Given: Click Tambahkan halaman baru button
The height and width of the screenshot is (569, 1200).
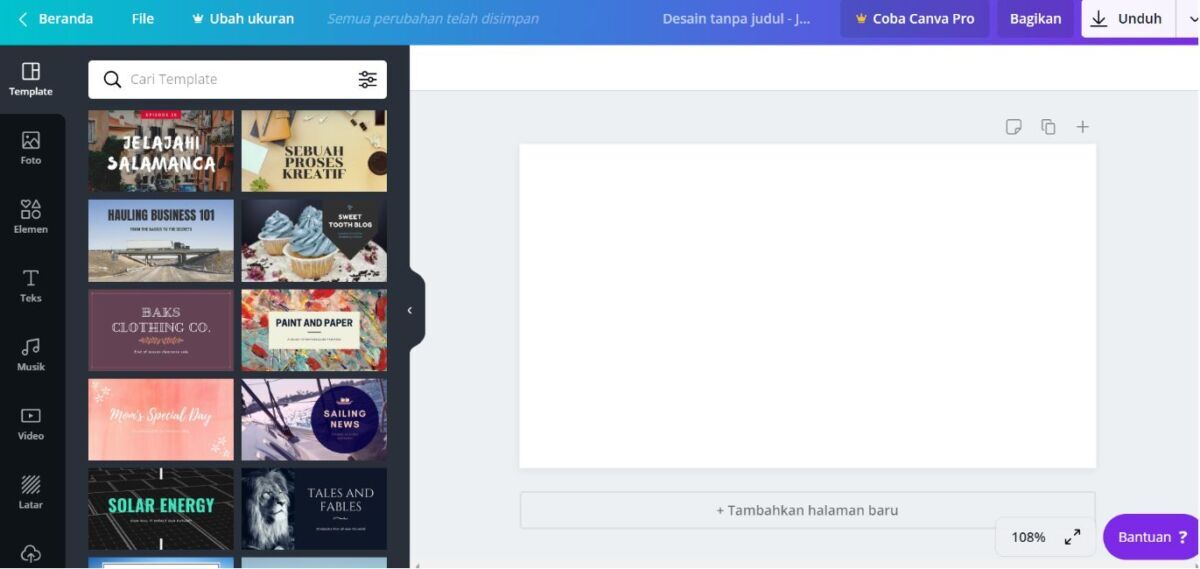Looking at the screenshot, I should click(807, 510).
